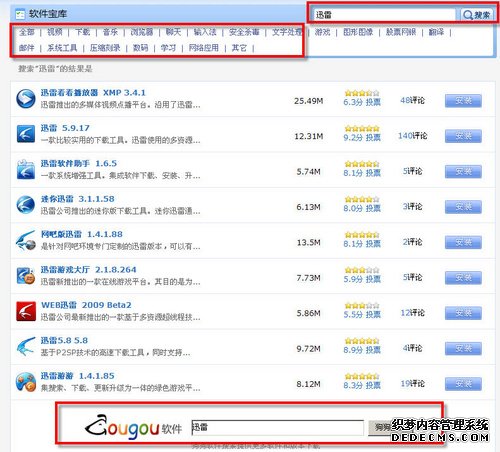This screenshot has height=452, width=500.
Task: Open the 迷你迅雷 3.1.1.58 title link
Action: tap(77, 199)
